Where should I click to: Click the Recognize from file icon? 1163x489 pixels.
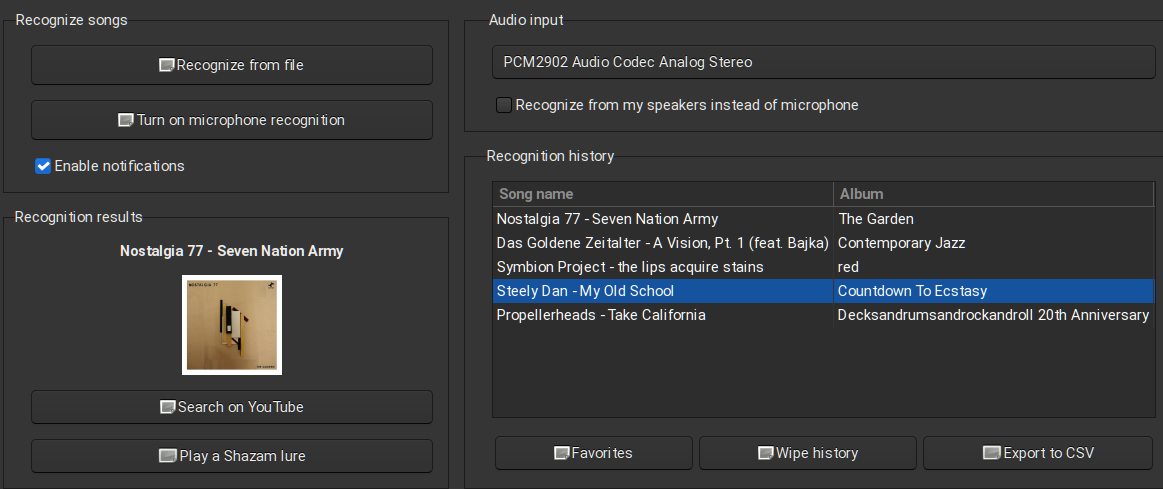167,65
